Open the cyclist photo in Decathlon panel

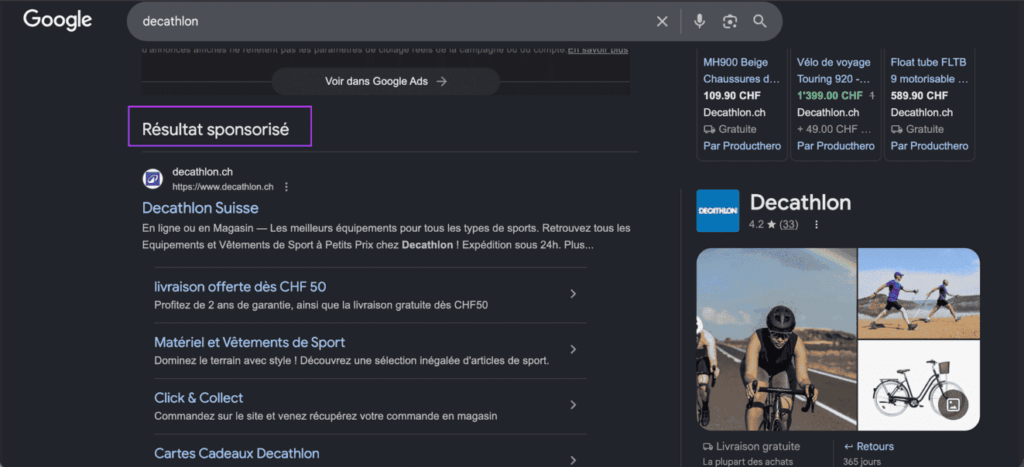(x=776, y=339)
